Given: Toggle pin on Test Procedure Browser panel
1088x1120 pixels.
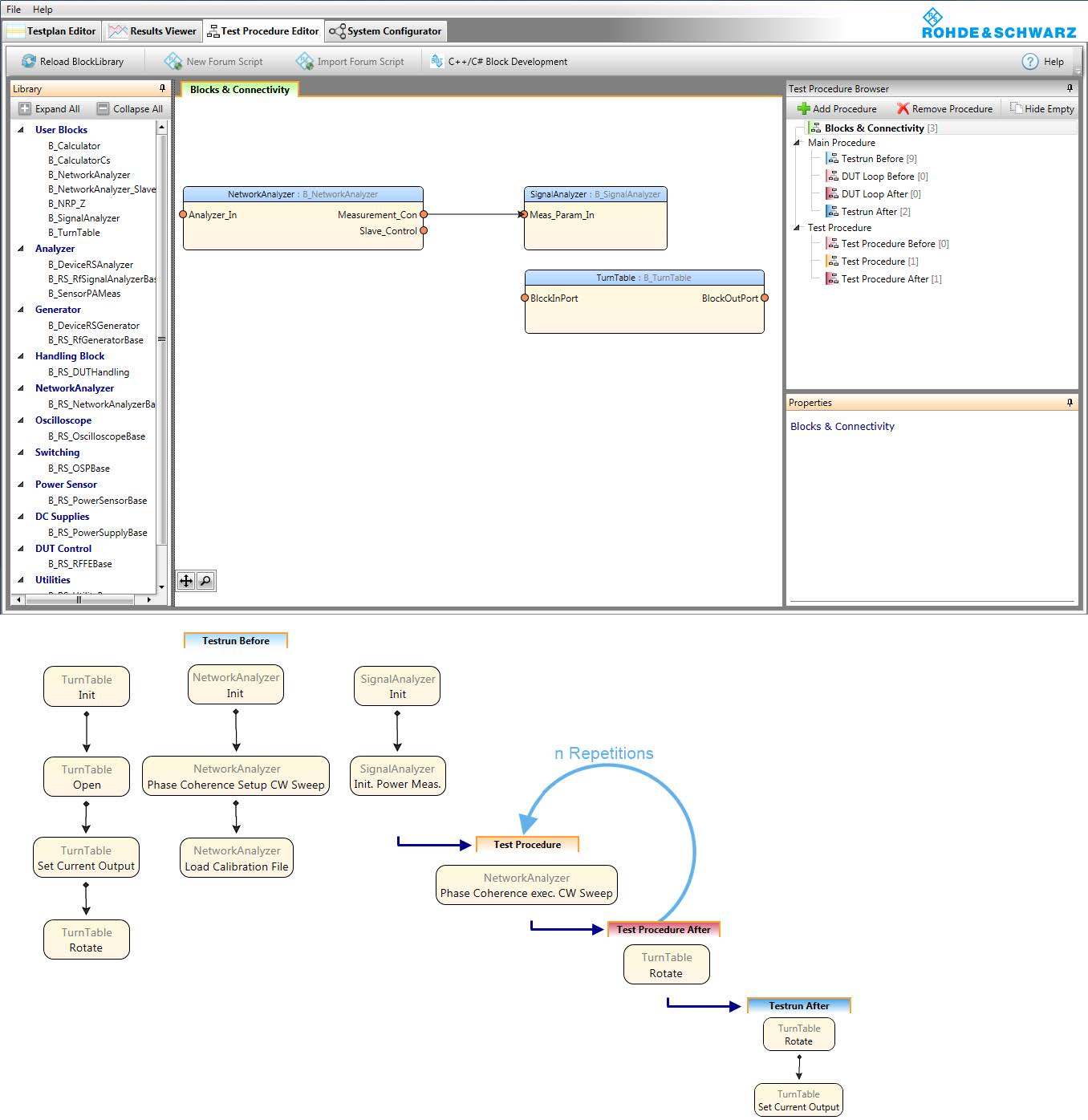Looking at the screenshot, I should click(x=1070, y=88).
